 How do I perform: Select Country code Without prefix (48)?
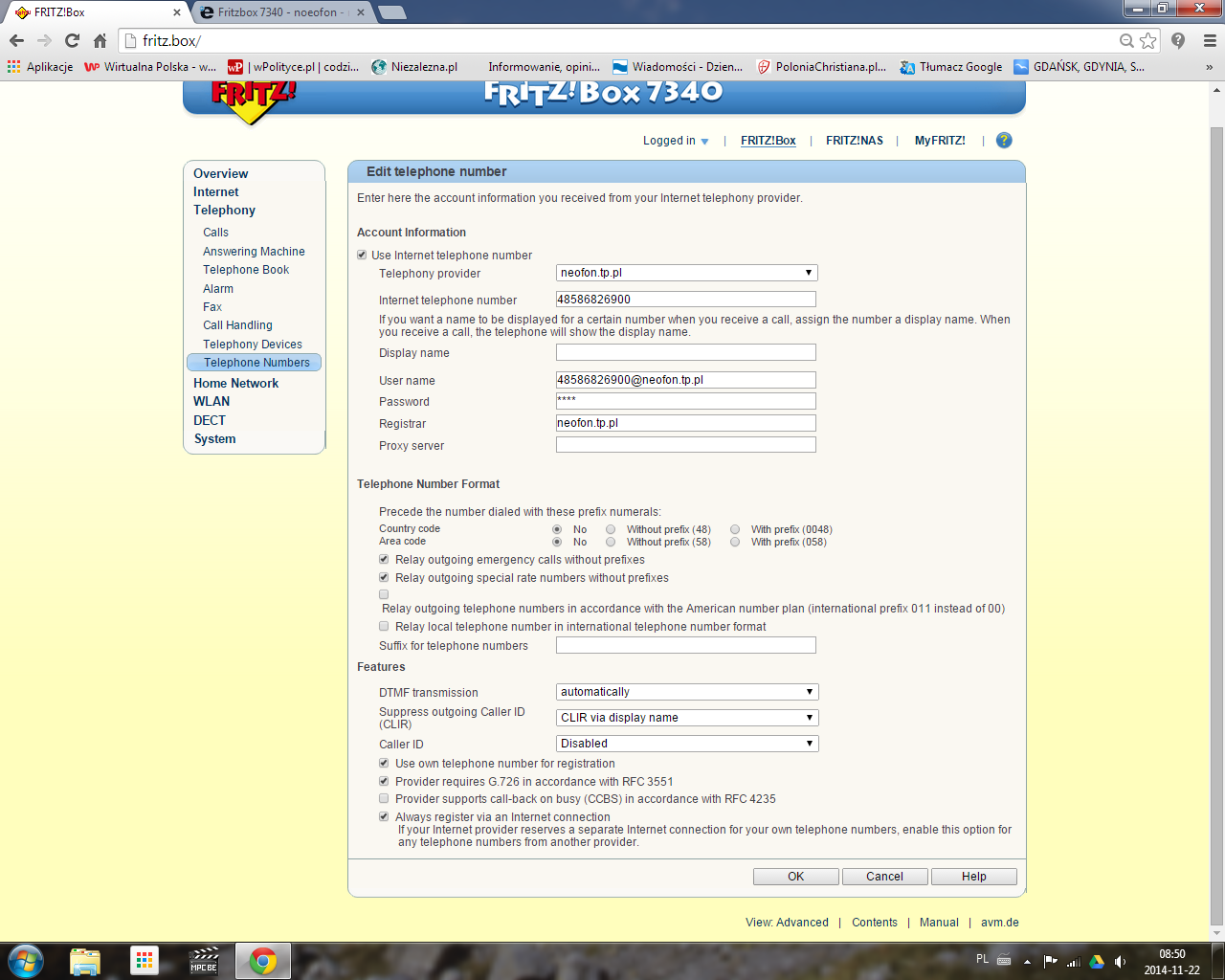(611, 529)
